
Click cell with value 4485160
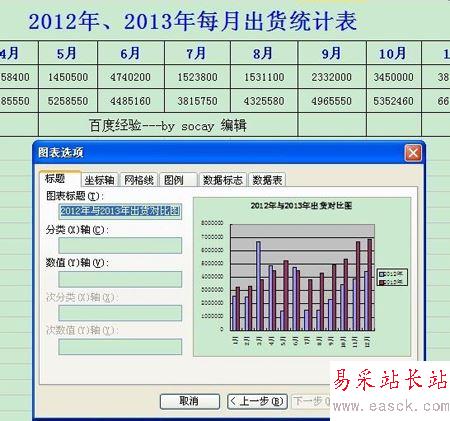[131, 101]
